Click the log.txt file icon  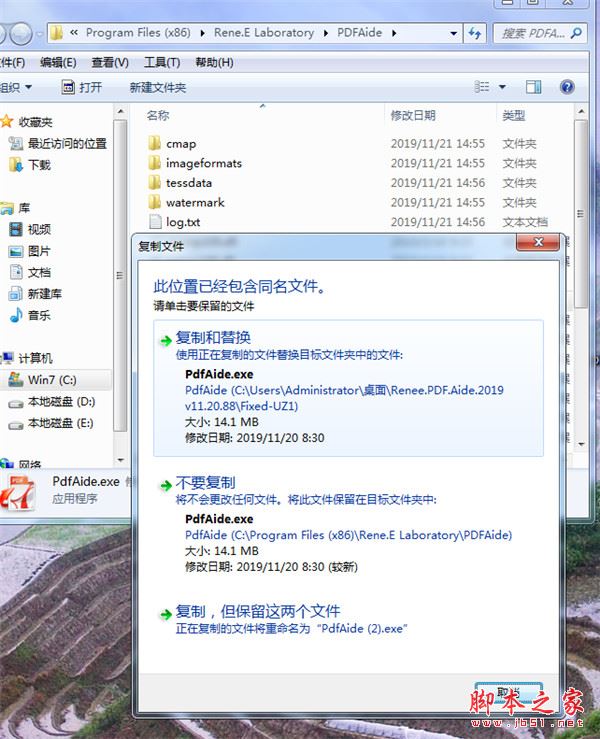click(x=155, y=222)
